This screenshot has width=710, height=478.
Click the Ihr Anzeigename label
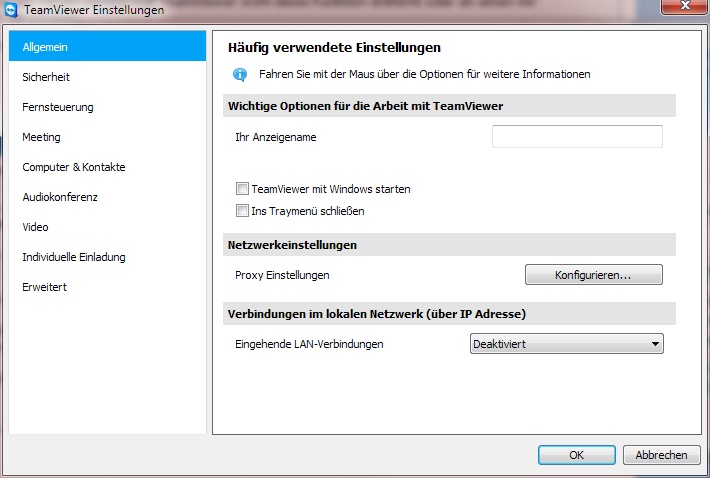(x=276, y=137)
